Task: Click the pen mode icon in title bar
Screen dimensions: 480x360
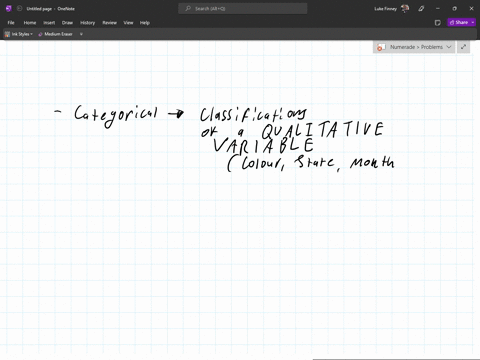Action: [421, 9]
